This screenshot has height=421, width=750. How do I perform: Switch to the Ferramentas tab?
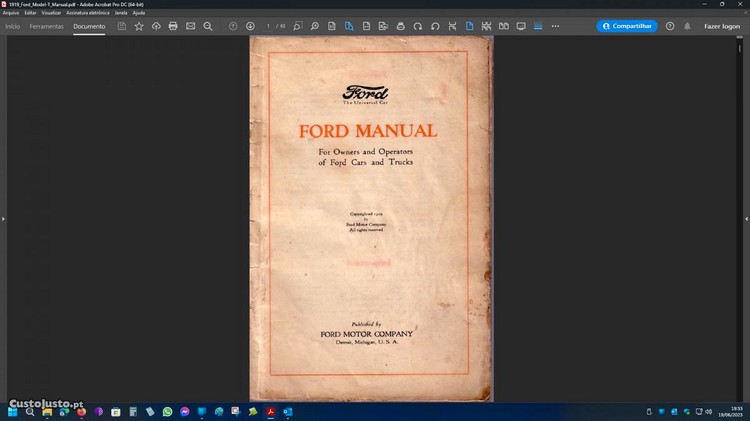click(x=46, y=26)
